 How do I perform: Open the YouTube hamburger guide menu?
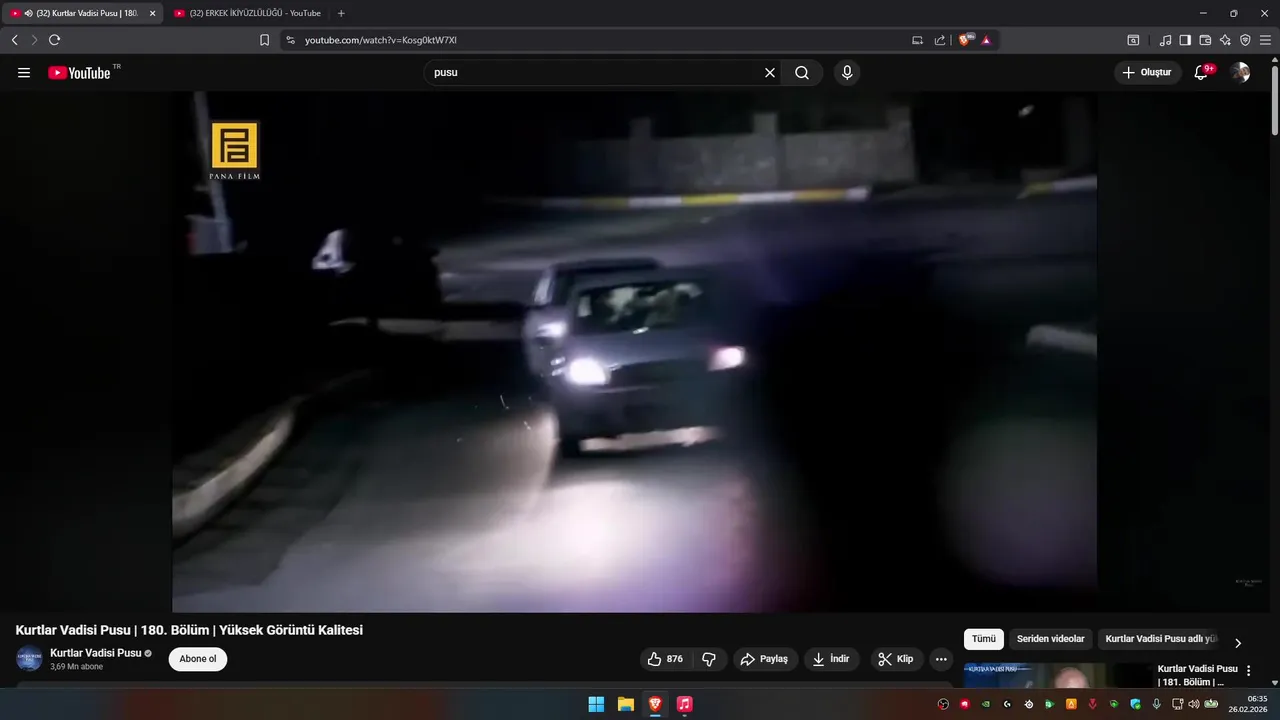pyautogui.click(x=24, y=73)
